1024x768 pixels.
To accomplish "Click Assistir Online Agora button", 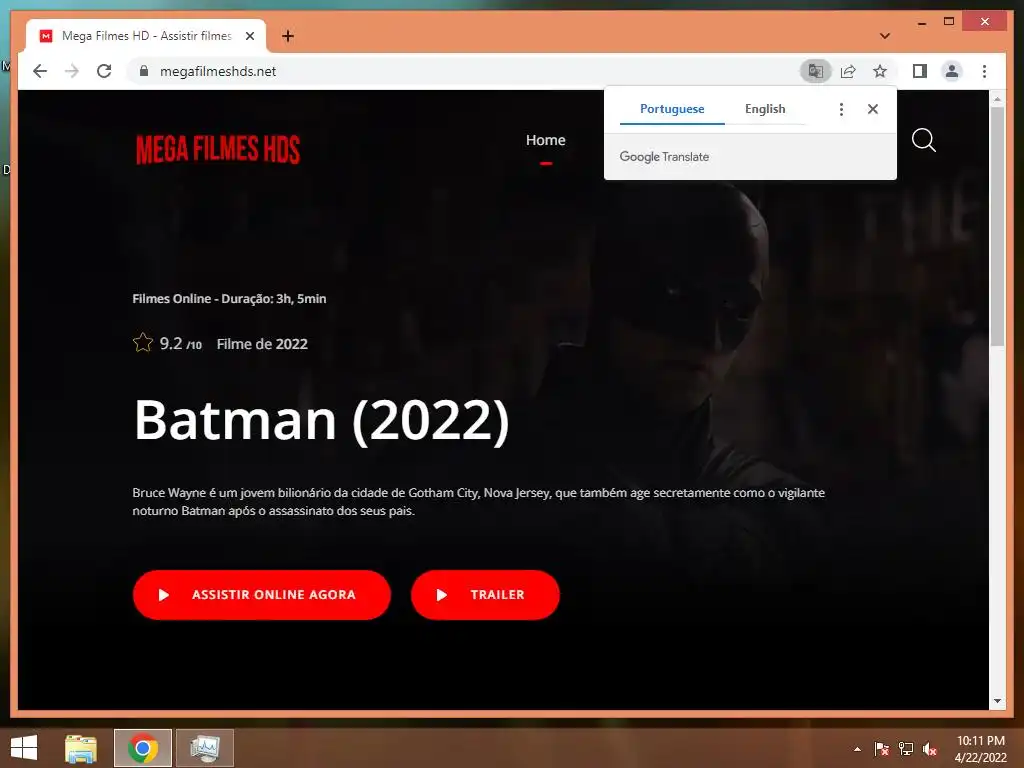I will [x=261, y=595].
